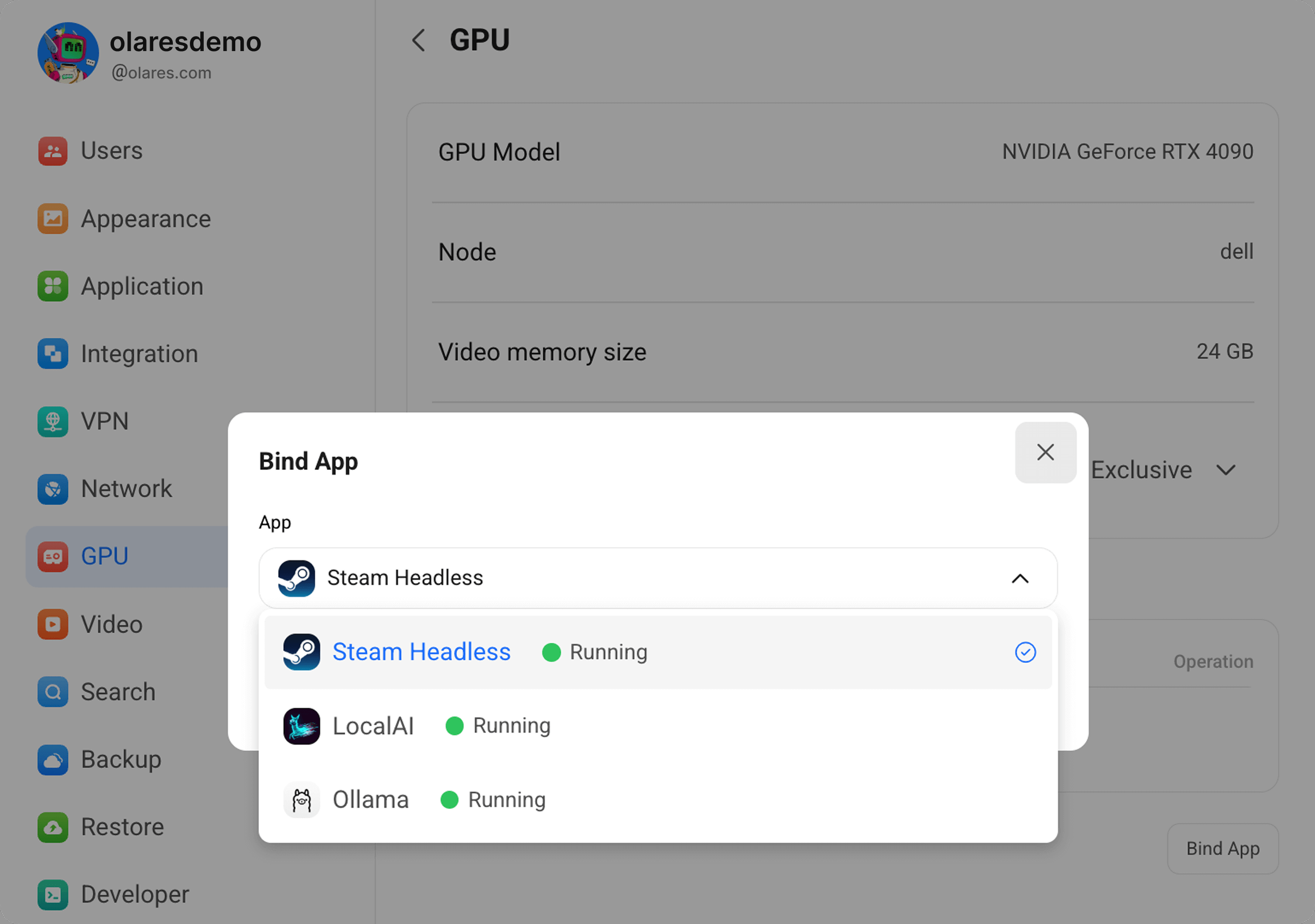Open the Developer terminal icon
This screenshot has height=924, width=1315.
tap(53, 894)
